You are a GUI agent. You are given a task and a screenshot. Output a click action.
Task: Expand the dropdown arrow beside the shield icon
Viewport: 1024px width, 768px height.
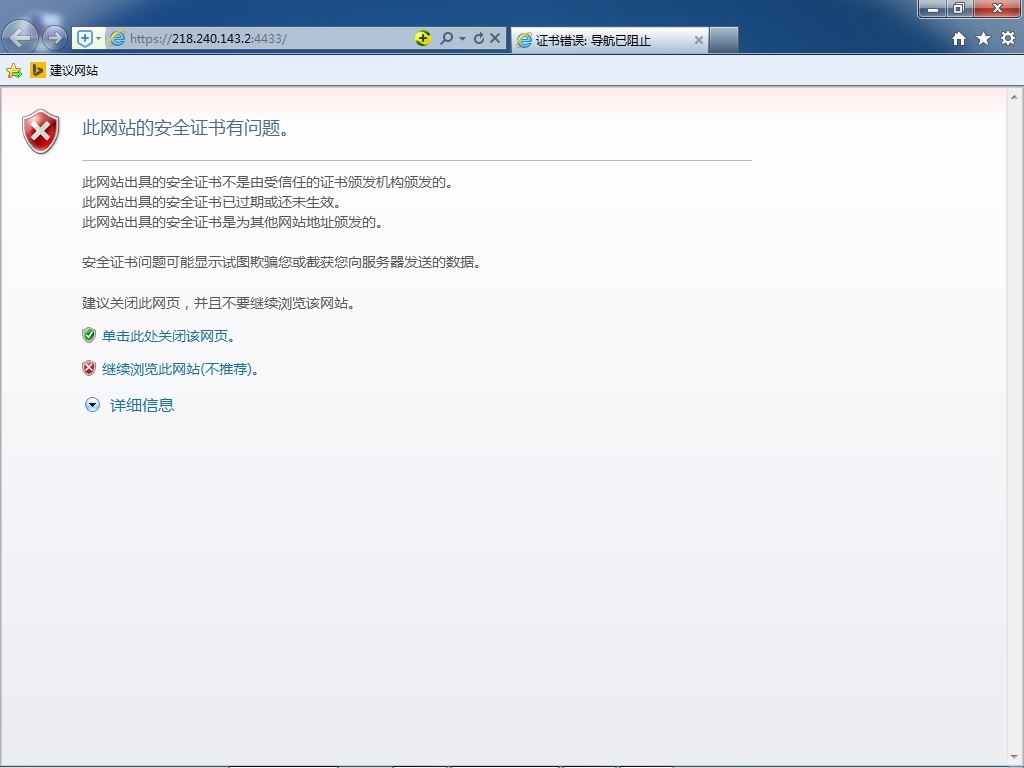coord(99,39)
